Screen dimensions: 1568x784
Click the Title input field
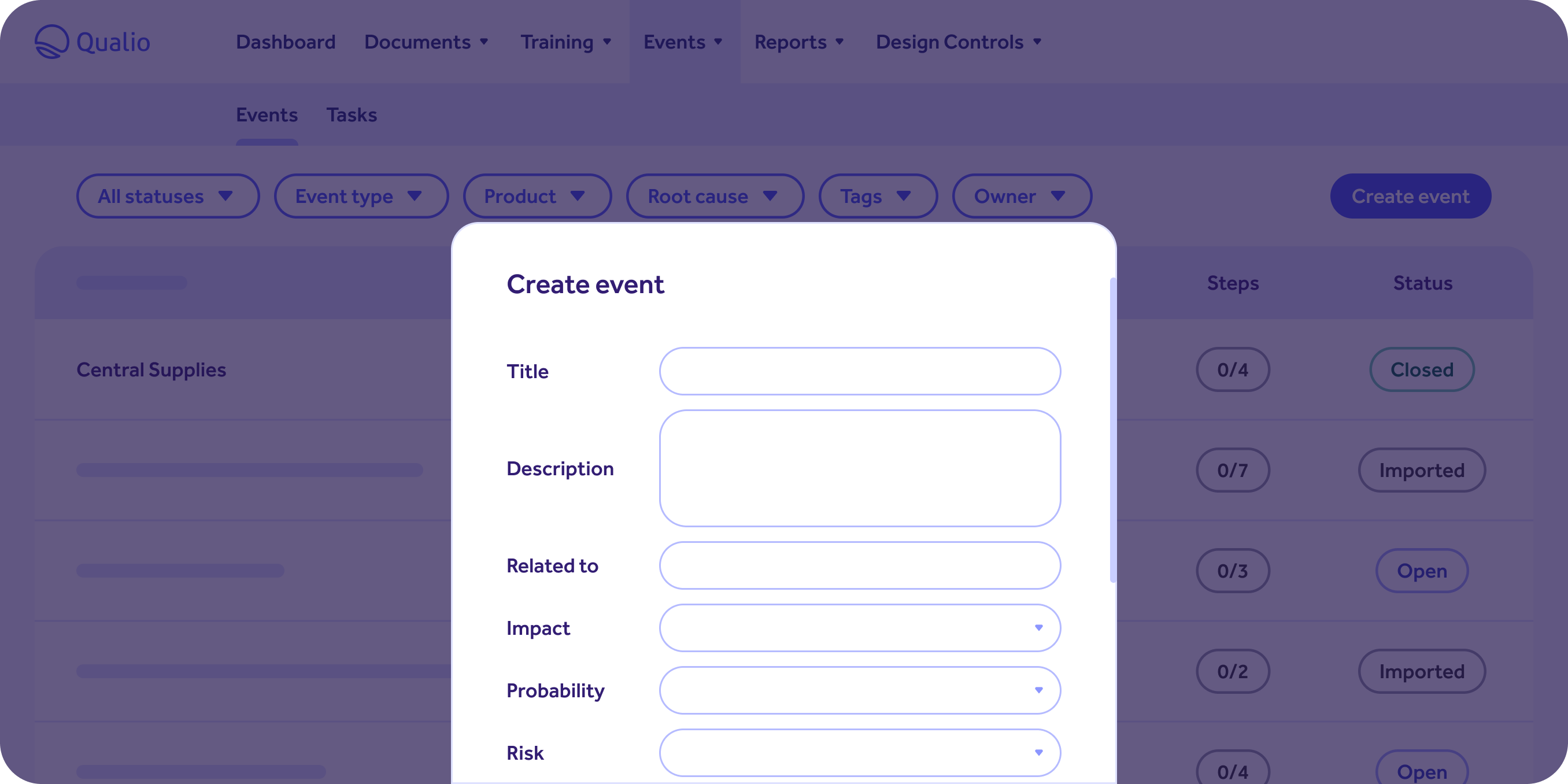click(860, 371)
